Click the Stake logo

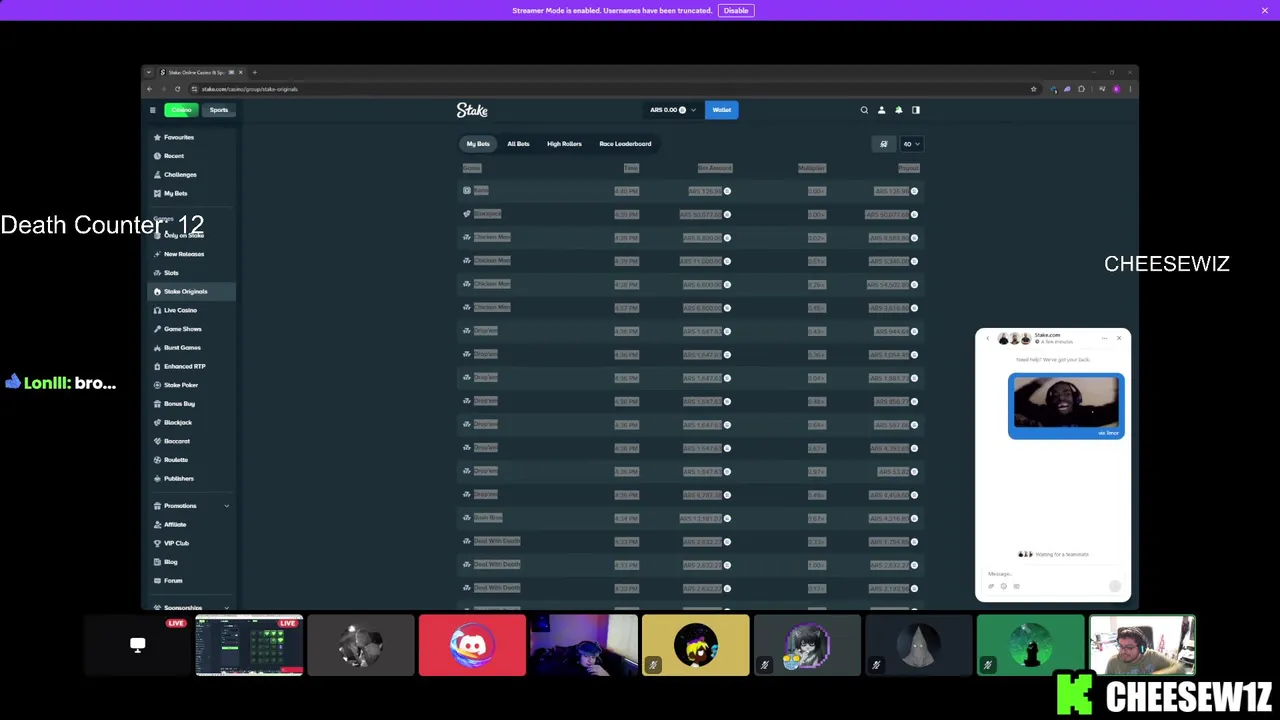pos(472,110)
